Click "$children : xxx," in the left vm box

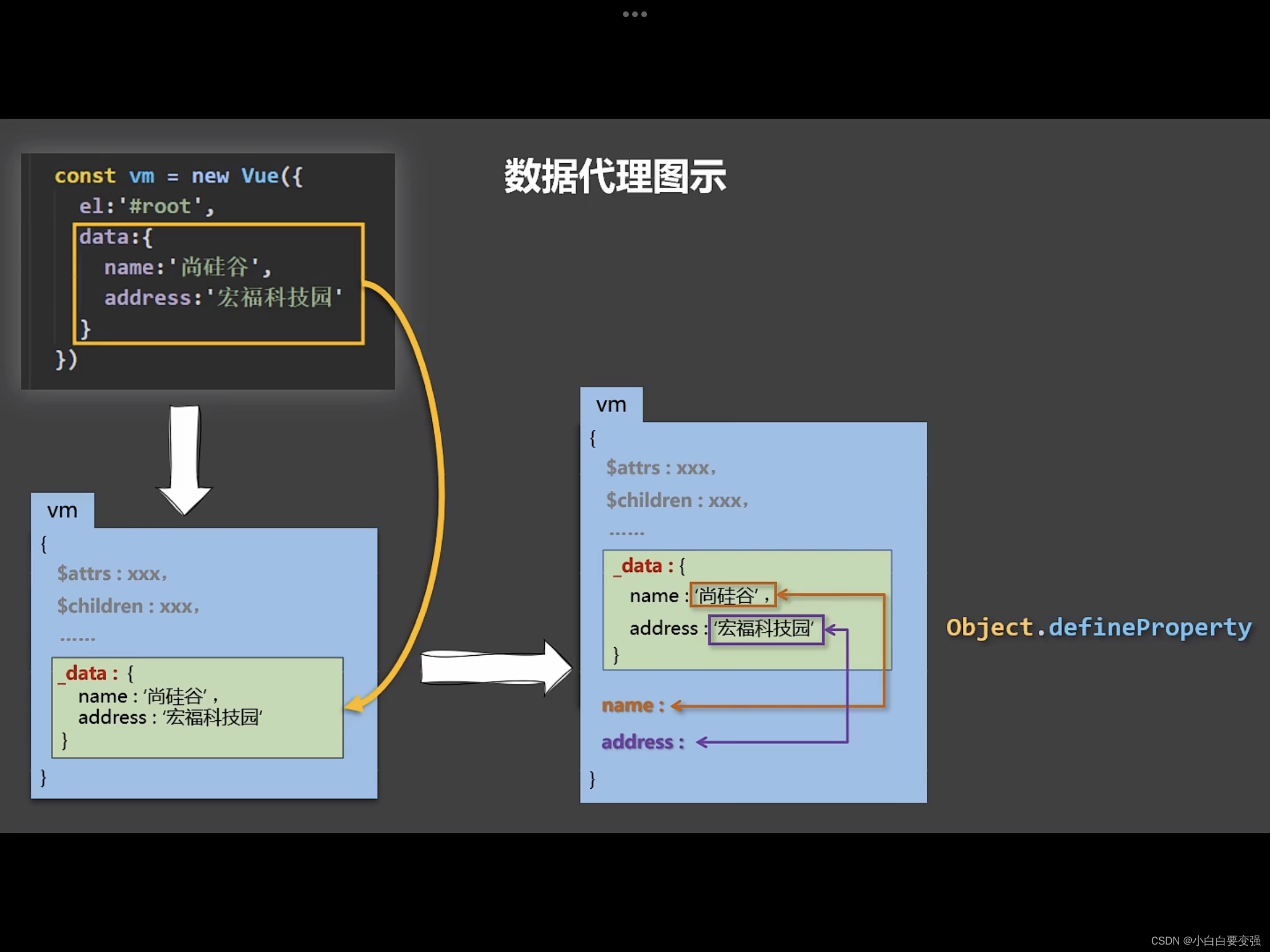(x=128, y=606)
